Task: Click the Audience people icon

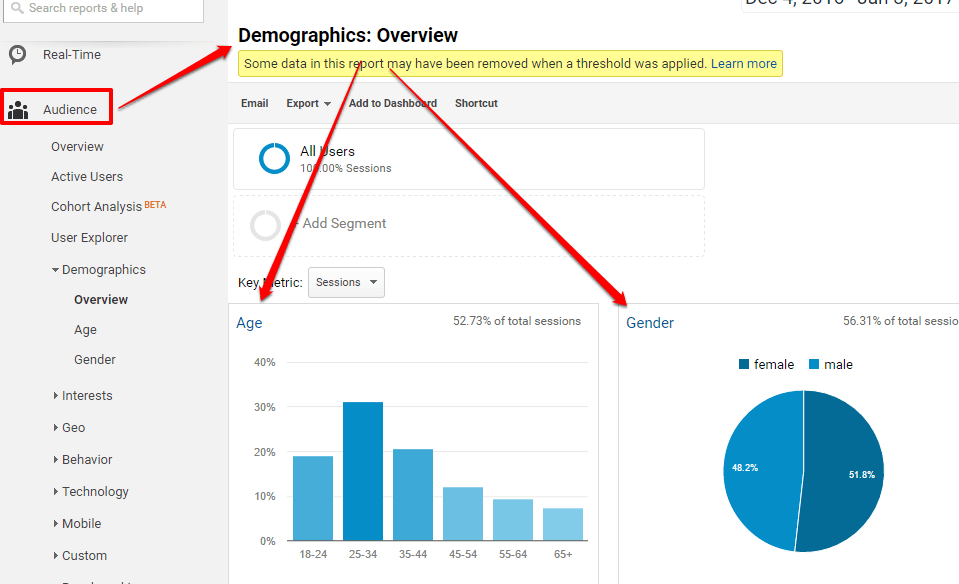Action: point(18,110)
